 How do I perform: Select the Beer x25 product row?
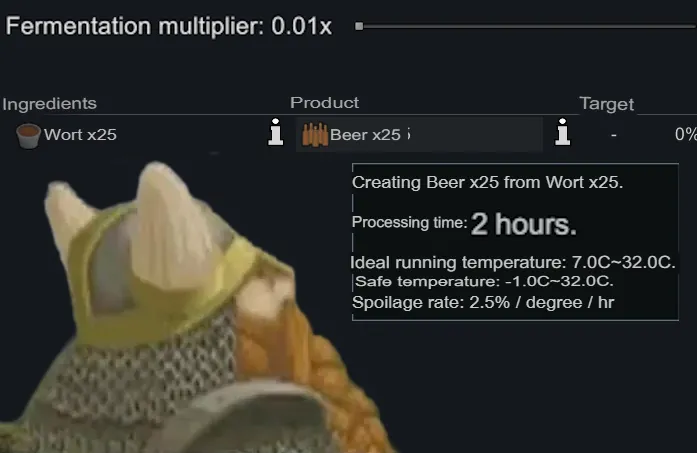pos(419,135)
